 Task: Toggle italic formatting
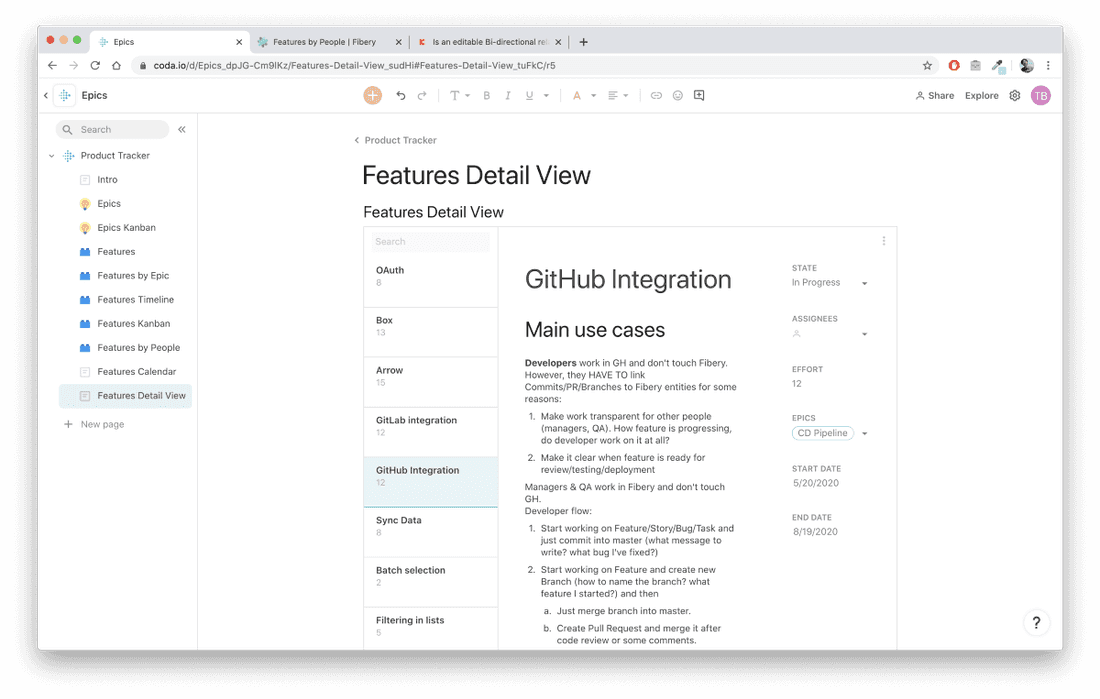click(508, 96)
